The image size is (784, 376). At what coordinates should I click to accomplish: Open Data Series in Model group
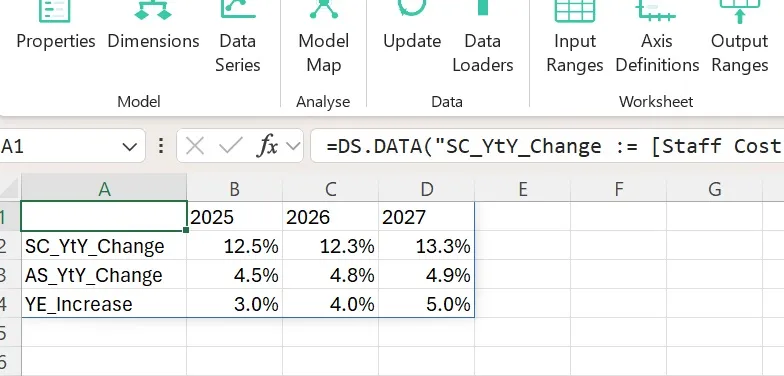pos(238,38)
